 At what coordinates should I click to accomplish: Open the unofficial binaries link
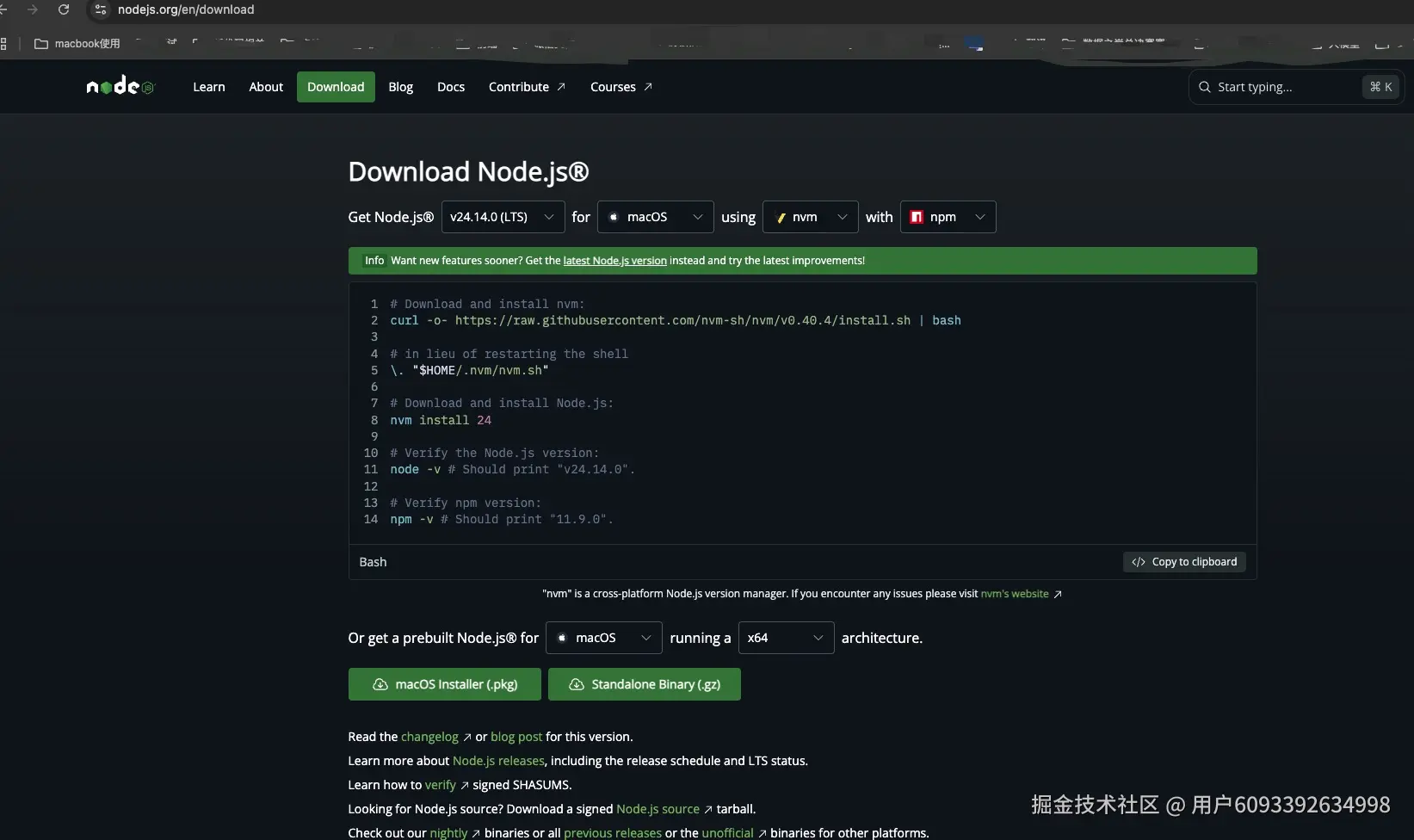727,833
